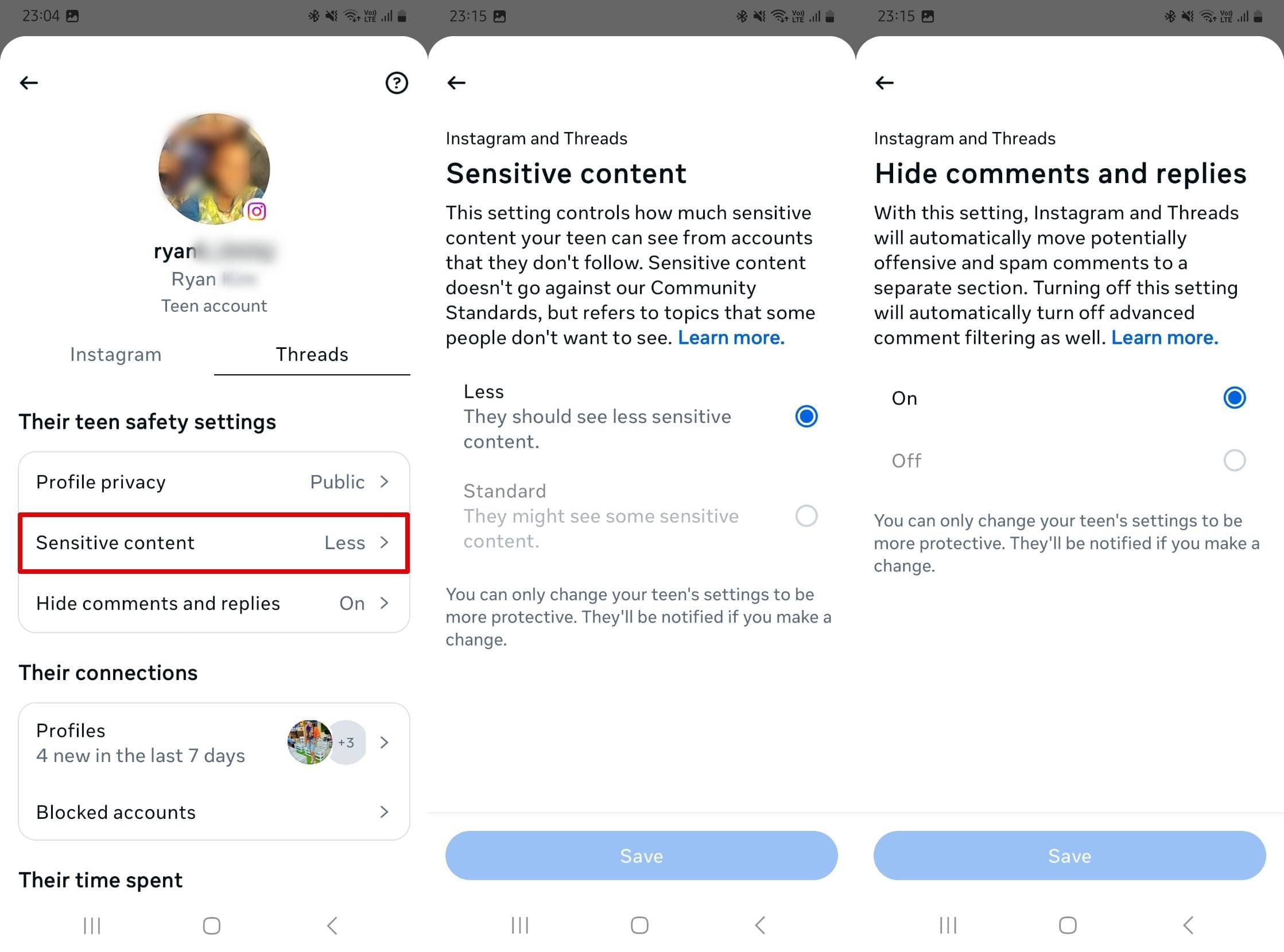Expand the Profile privacy chevron
The image size is (1284, 952).
coord(385,482)
